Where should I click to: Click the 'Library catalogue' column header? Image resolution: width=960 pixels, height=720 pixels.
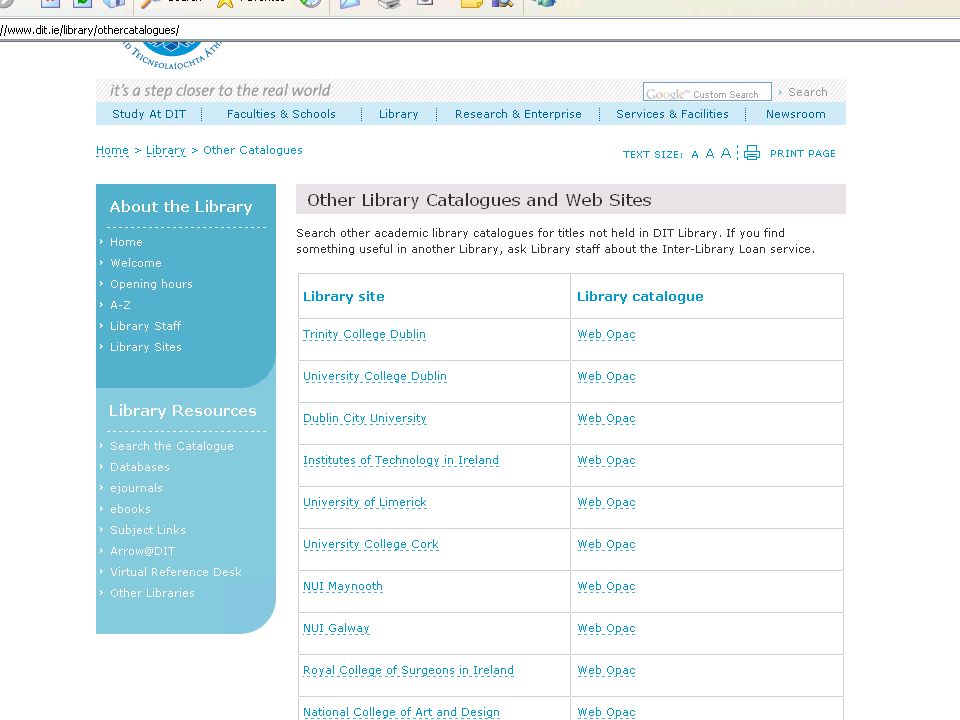pyautogui.click(x=640, y=296)
